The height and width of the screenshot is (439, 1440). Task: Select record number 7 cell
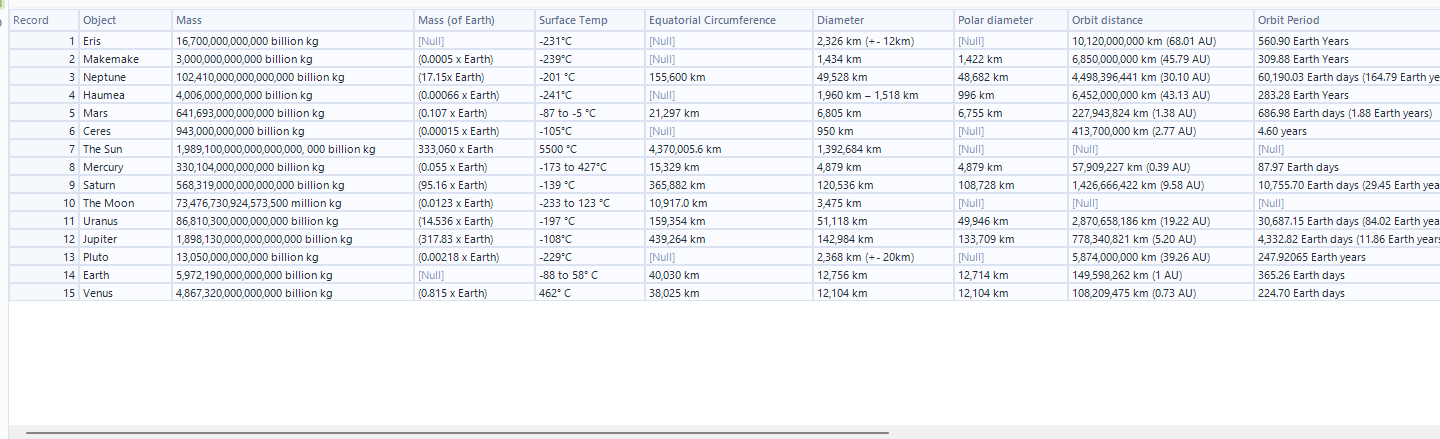[x=44, y=149]
